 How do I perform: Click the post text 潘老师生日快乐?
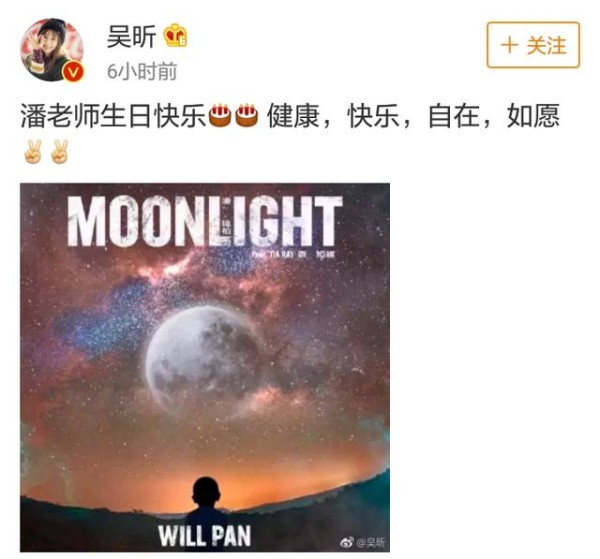tap(114, 116)
